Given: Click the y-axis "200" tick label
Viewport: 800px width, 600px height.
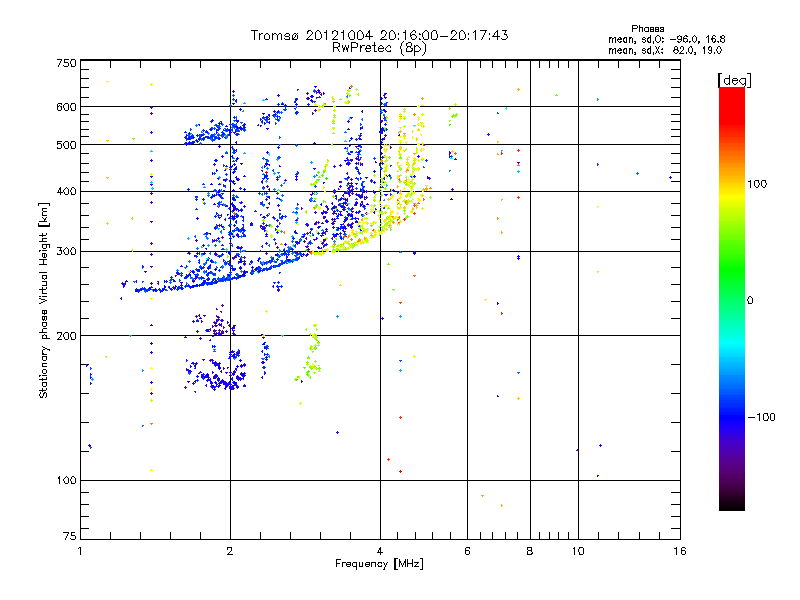Looking at the screenshot, I should coord(67,336).
